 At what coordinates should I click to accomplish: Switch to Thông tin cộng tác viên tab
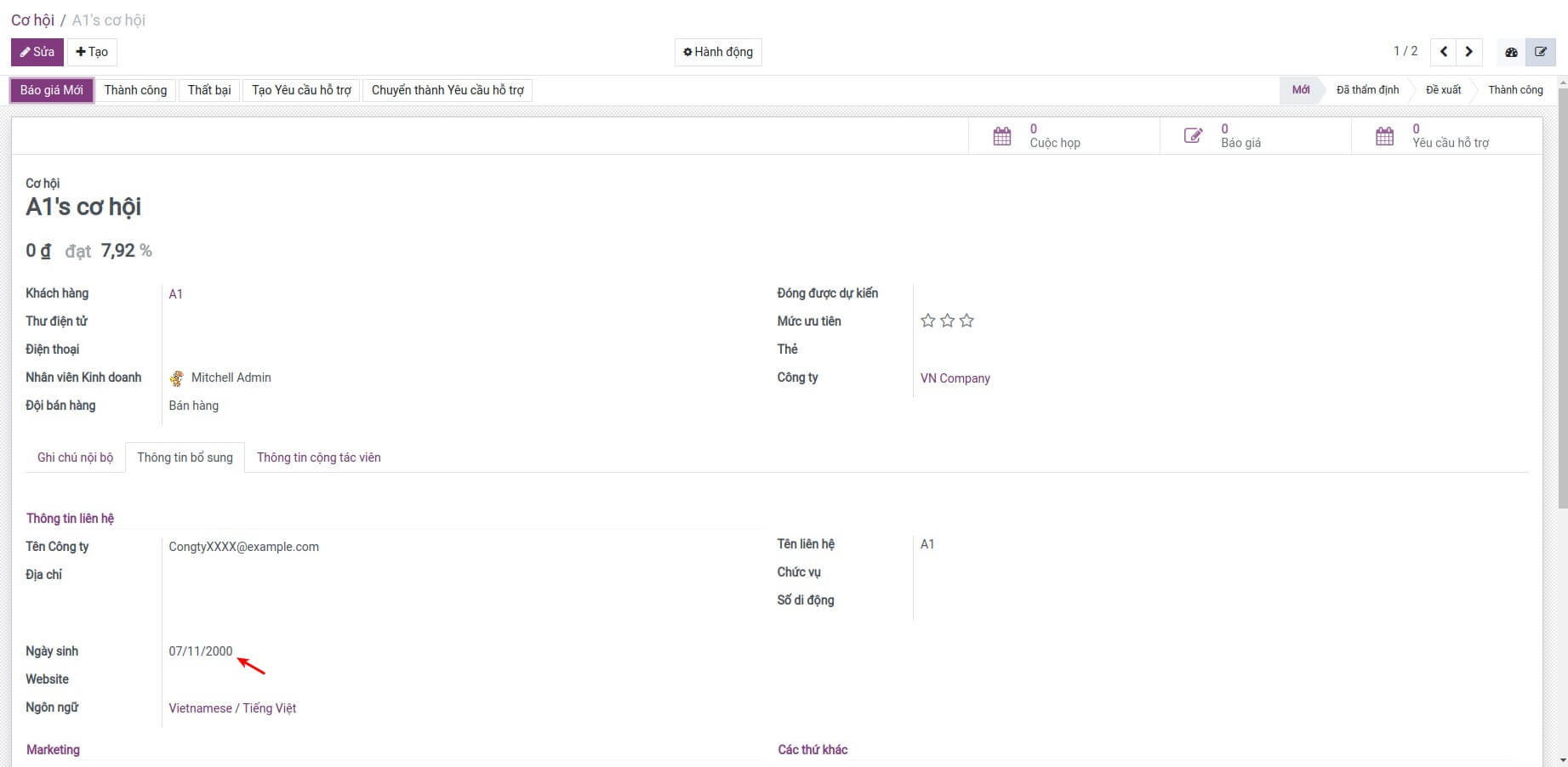tap(318, 457)
